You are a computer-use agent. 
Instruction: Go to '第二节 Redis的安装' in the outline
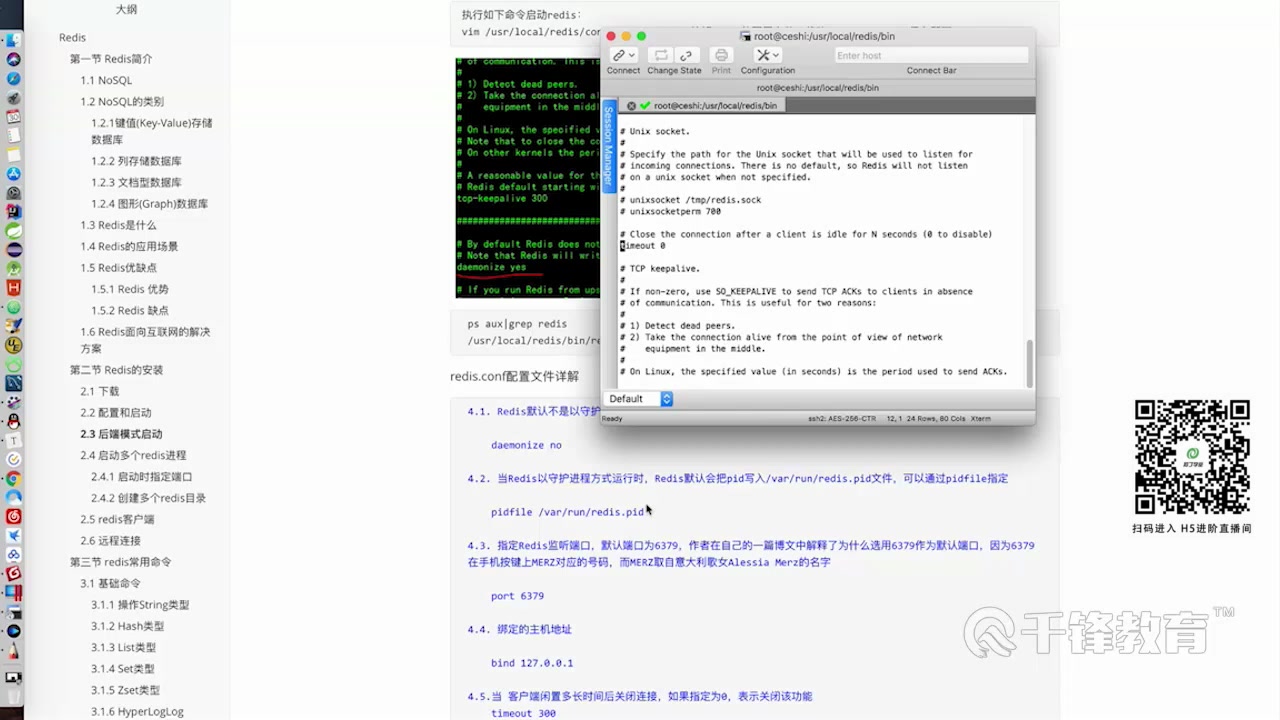tap(116, 370)
